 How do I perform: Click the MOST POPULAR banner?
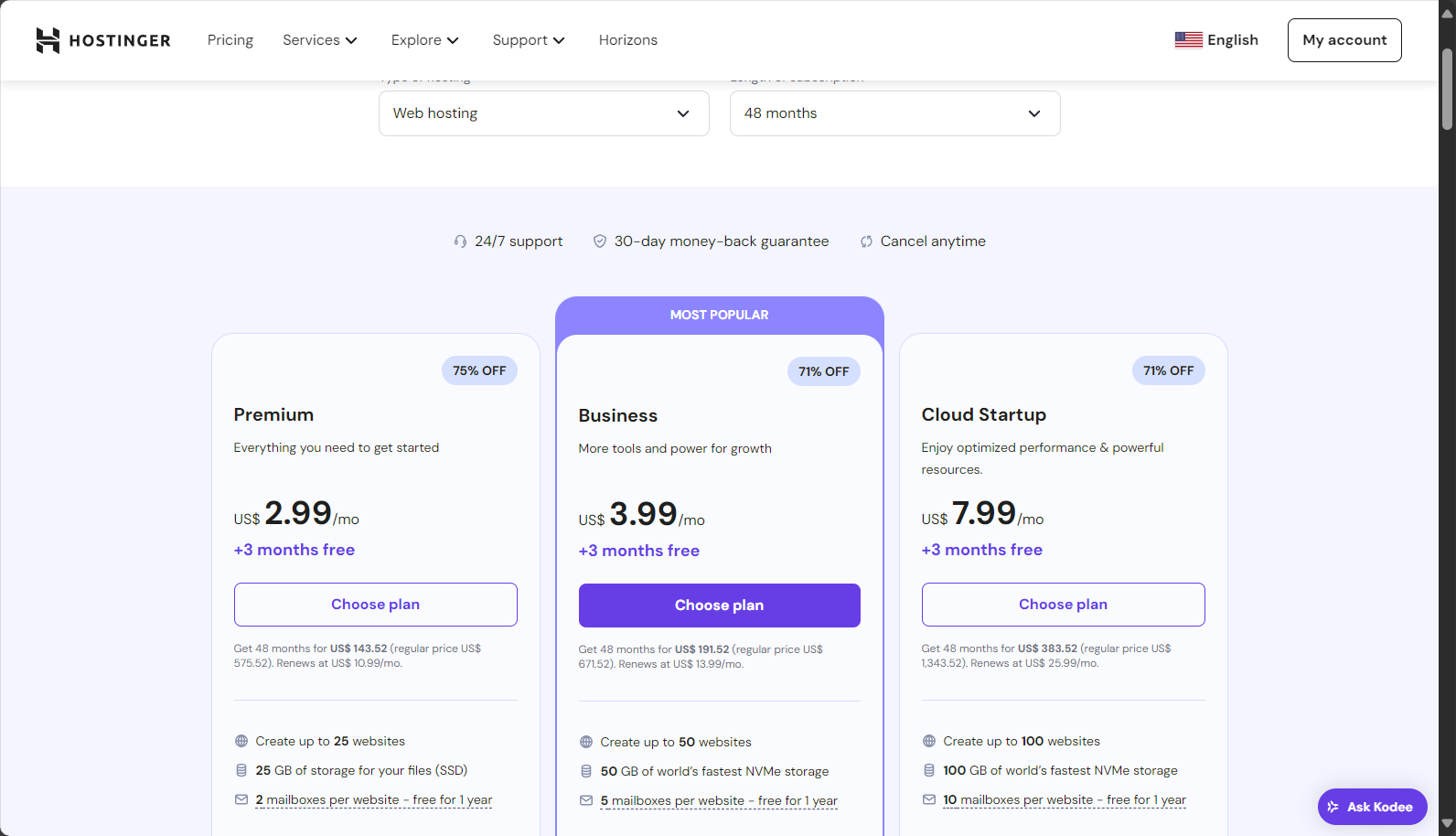point(720,315)
